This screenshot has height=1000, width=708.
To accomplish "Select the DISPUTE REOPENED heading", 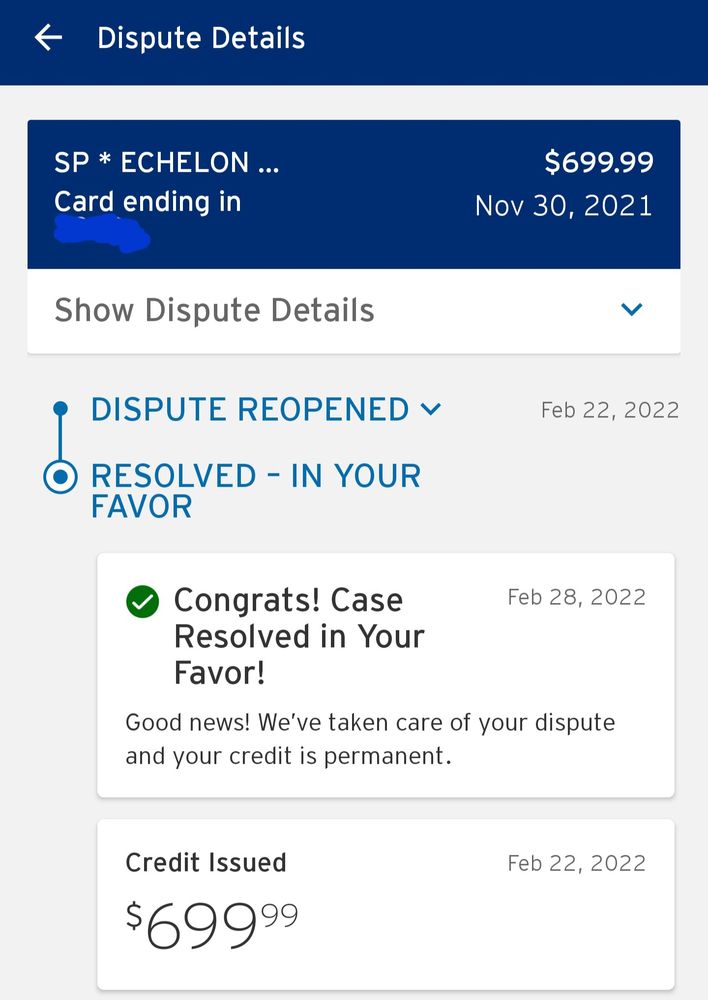I will pos(250,409).
